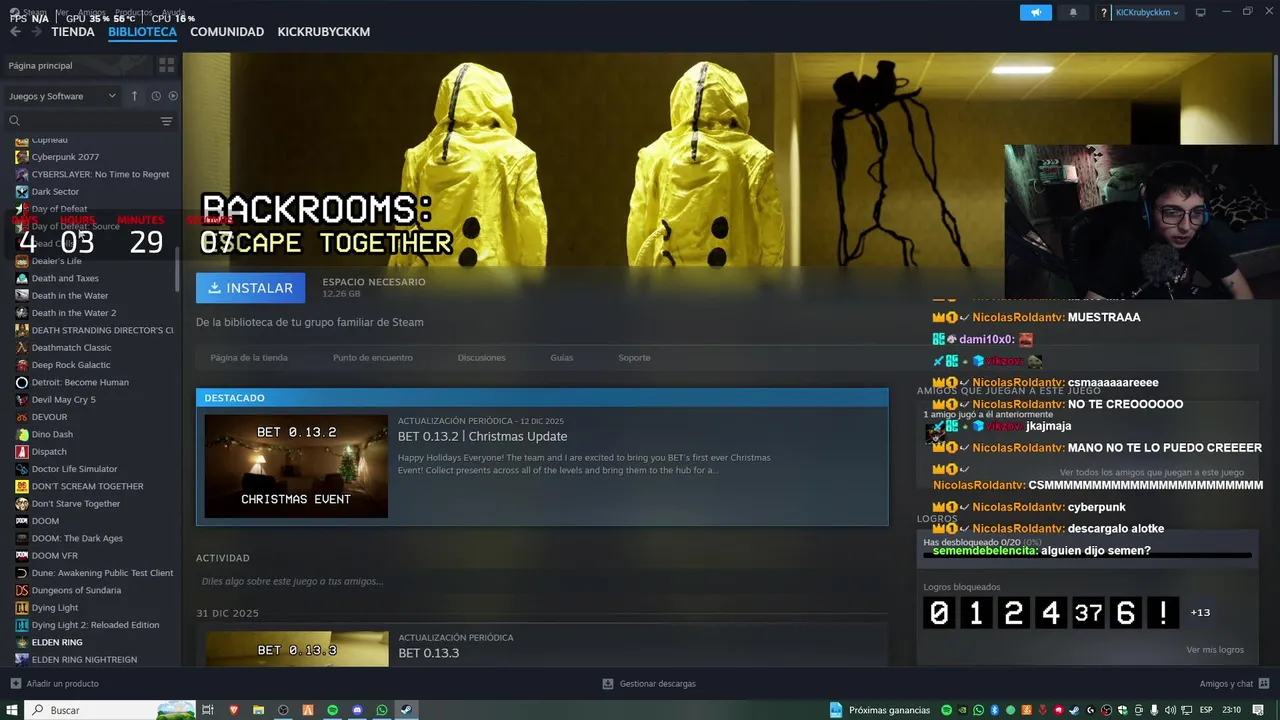This screenshot has height=720, width=1280.
Task: Select Dark Sector in library list
Action: click(55, 192)
